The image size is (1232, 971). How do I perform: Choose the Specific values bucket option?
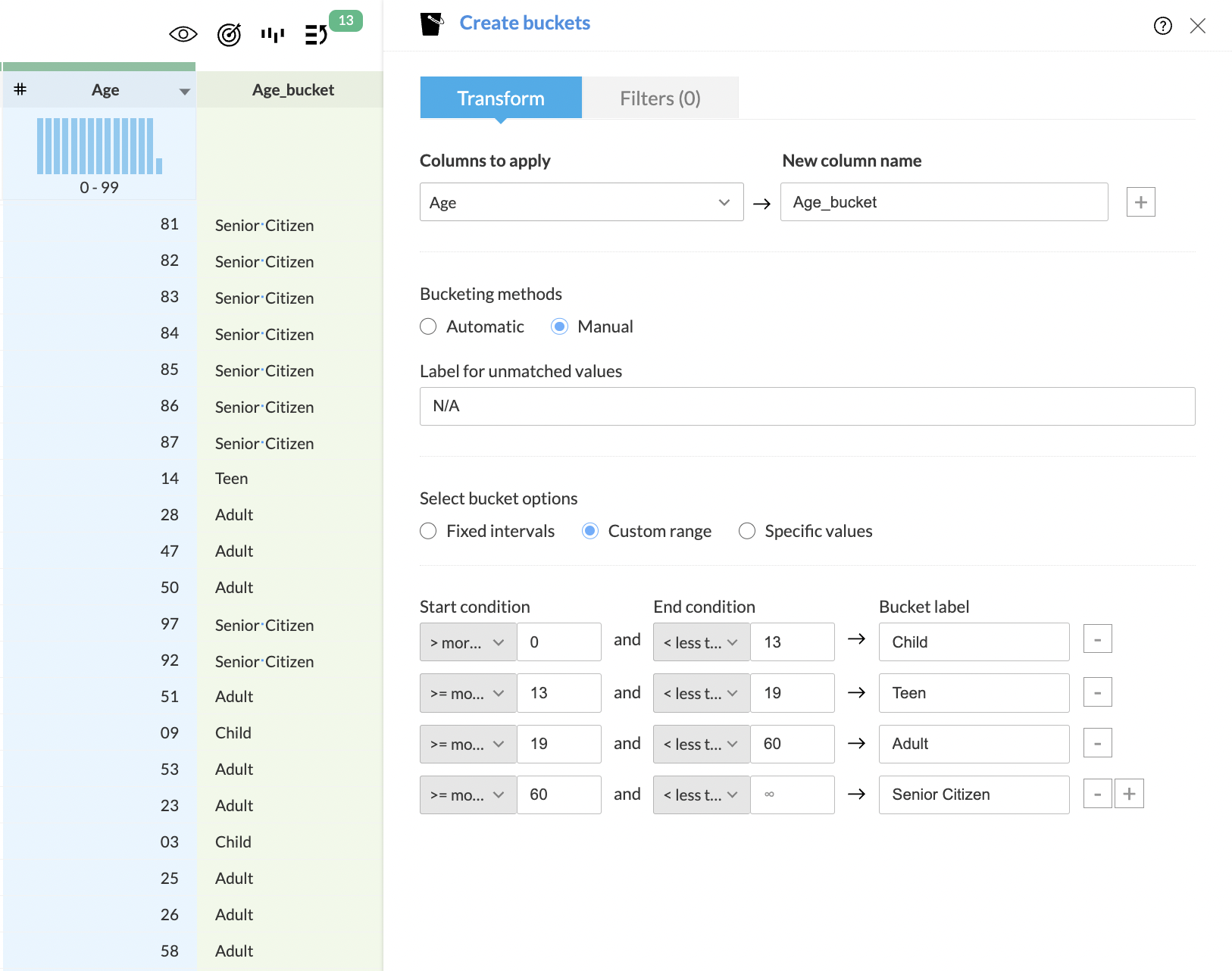(747, 531)
